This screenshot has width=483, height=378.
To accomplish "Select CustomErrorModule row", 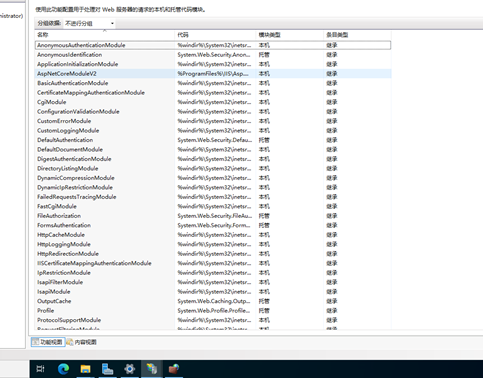I will (x=213, y=121).
